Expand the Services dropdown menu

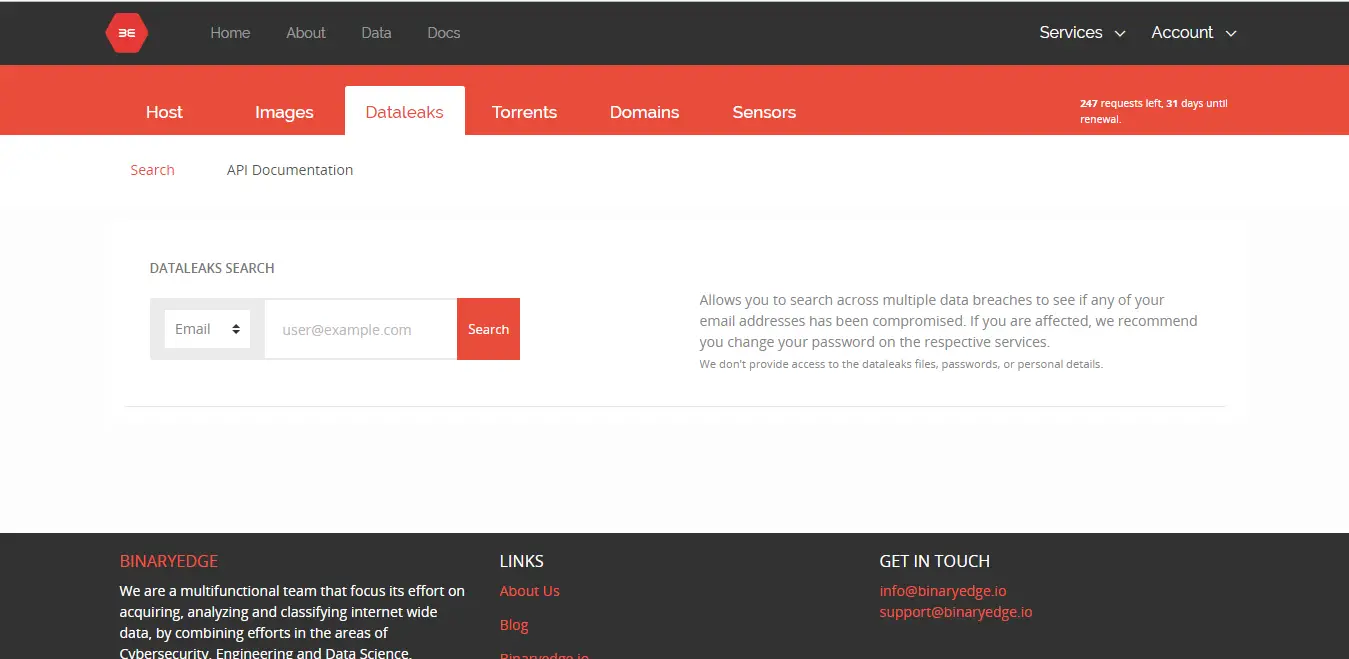tap(1082, 33)
